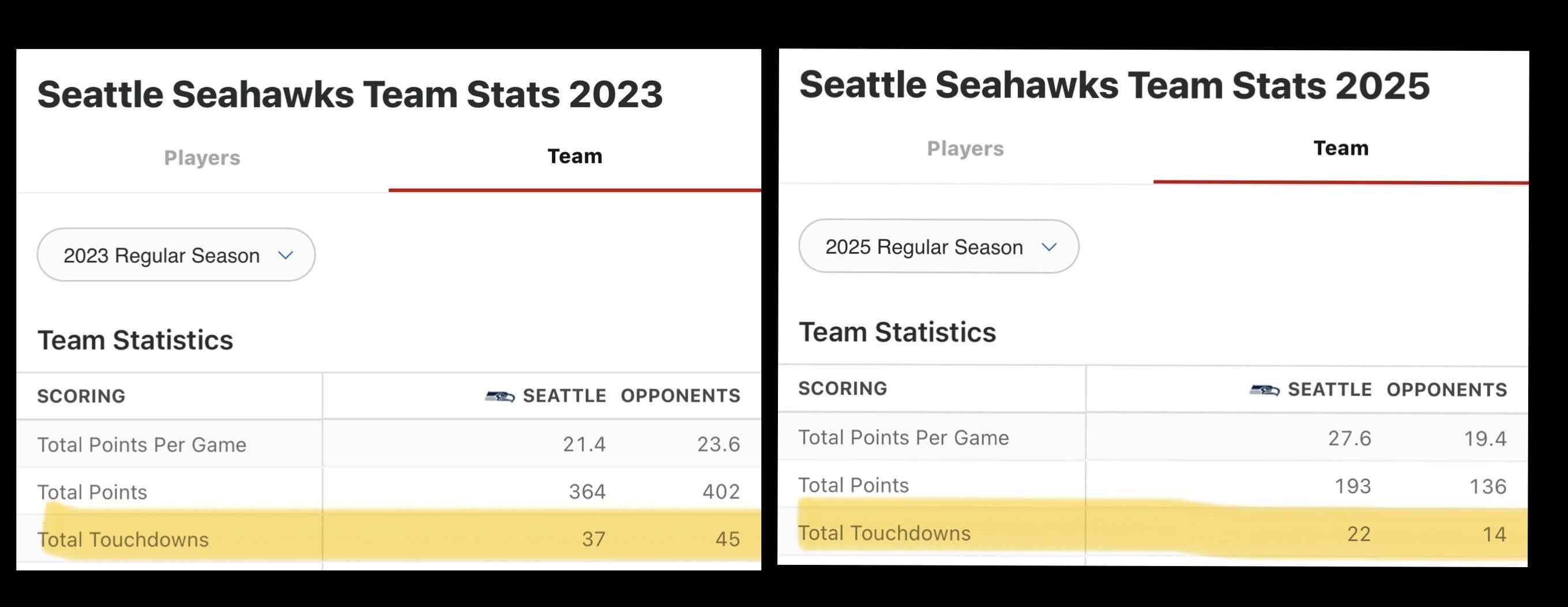
Task: Click the Seahawks logo in the 2025 table
Action: point(1264,389)
